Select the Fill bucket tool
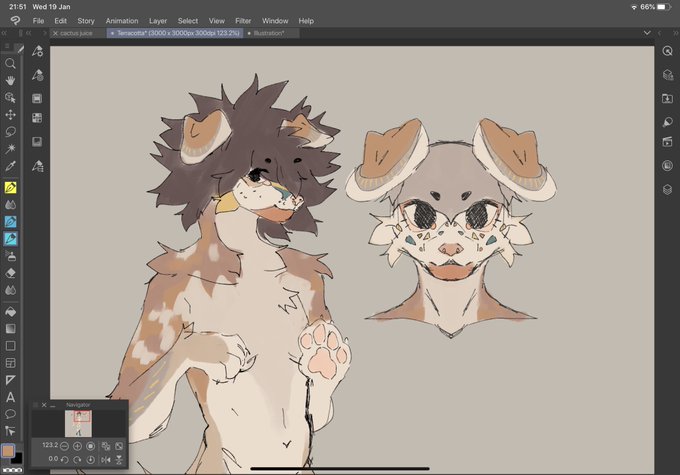Image resolution: width=680 pixels, height=475 pixels. coord(10,311)
